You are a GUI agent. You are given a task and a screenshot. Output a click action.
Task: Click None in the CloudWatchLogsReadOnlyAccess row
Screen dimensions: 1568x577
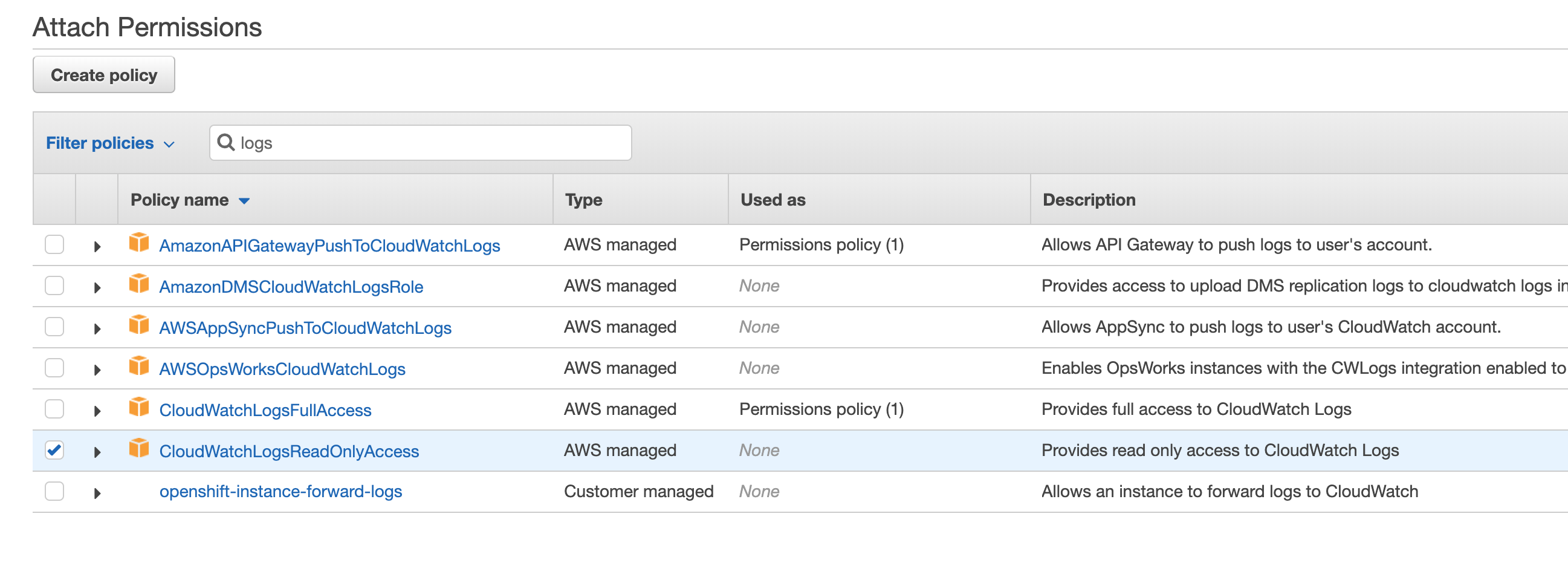pos(759,450)
